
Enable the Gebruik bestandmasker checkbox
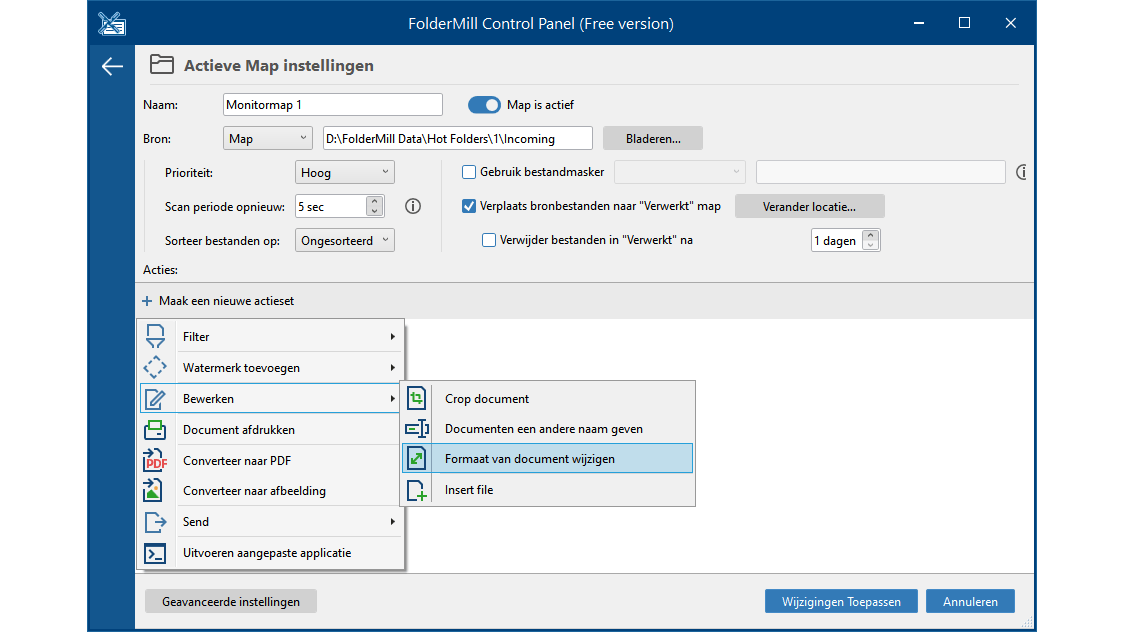tap(469, 172)
